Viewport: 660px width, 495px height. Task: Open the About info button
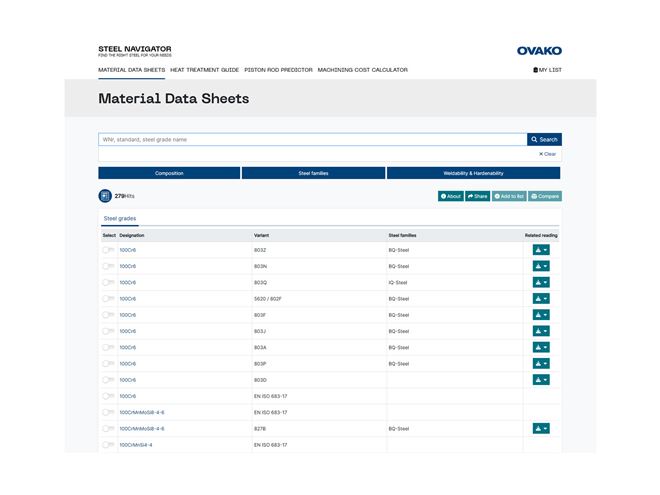[x=450, y=196]
